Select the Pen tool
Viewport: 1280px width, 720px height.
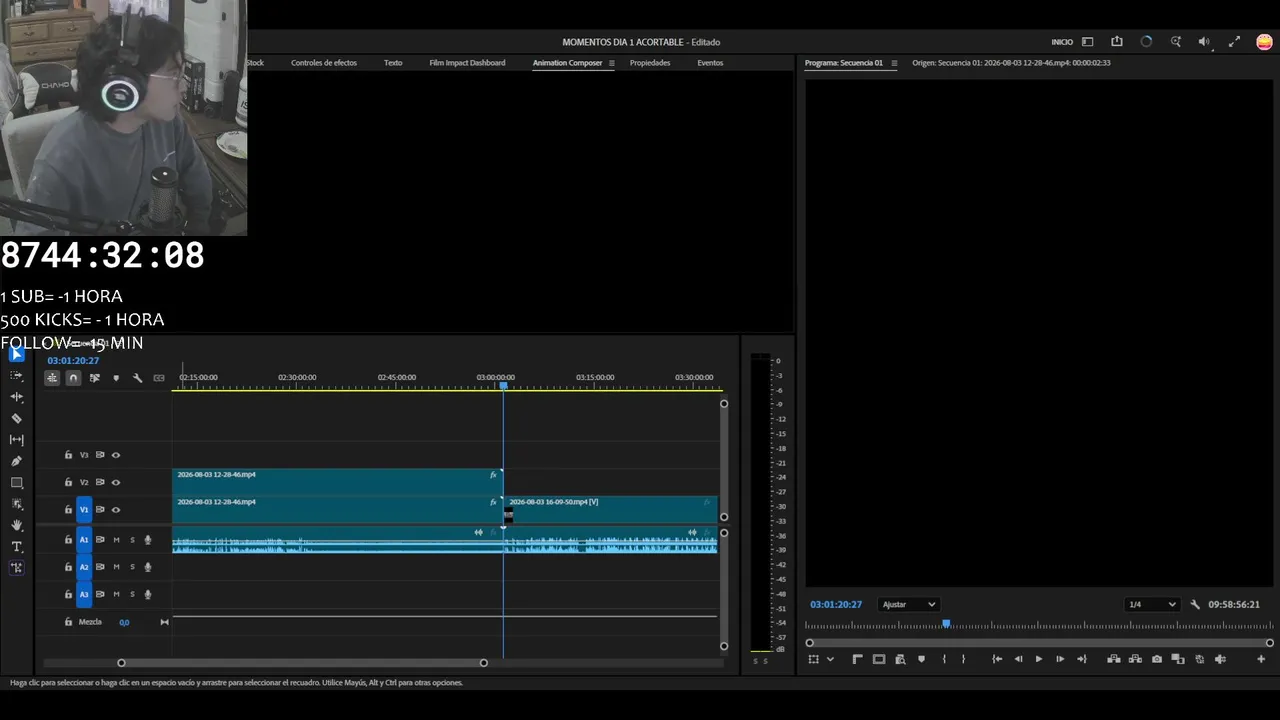(16, 461)
